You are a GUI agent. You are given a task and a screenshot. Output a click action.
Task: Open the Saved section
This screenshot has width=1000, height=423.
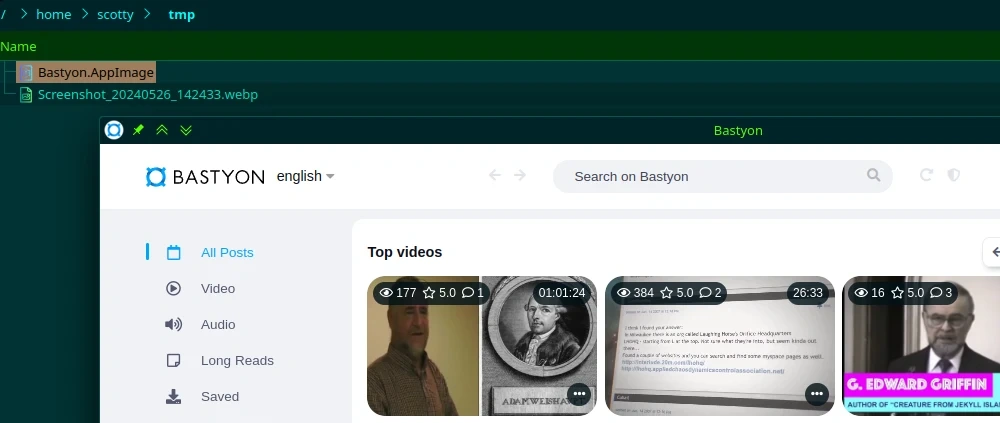[x=220, y=397]
